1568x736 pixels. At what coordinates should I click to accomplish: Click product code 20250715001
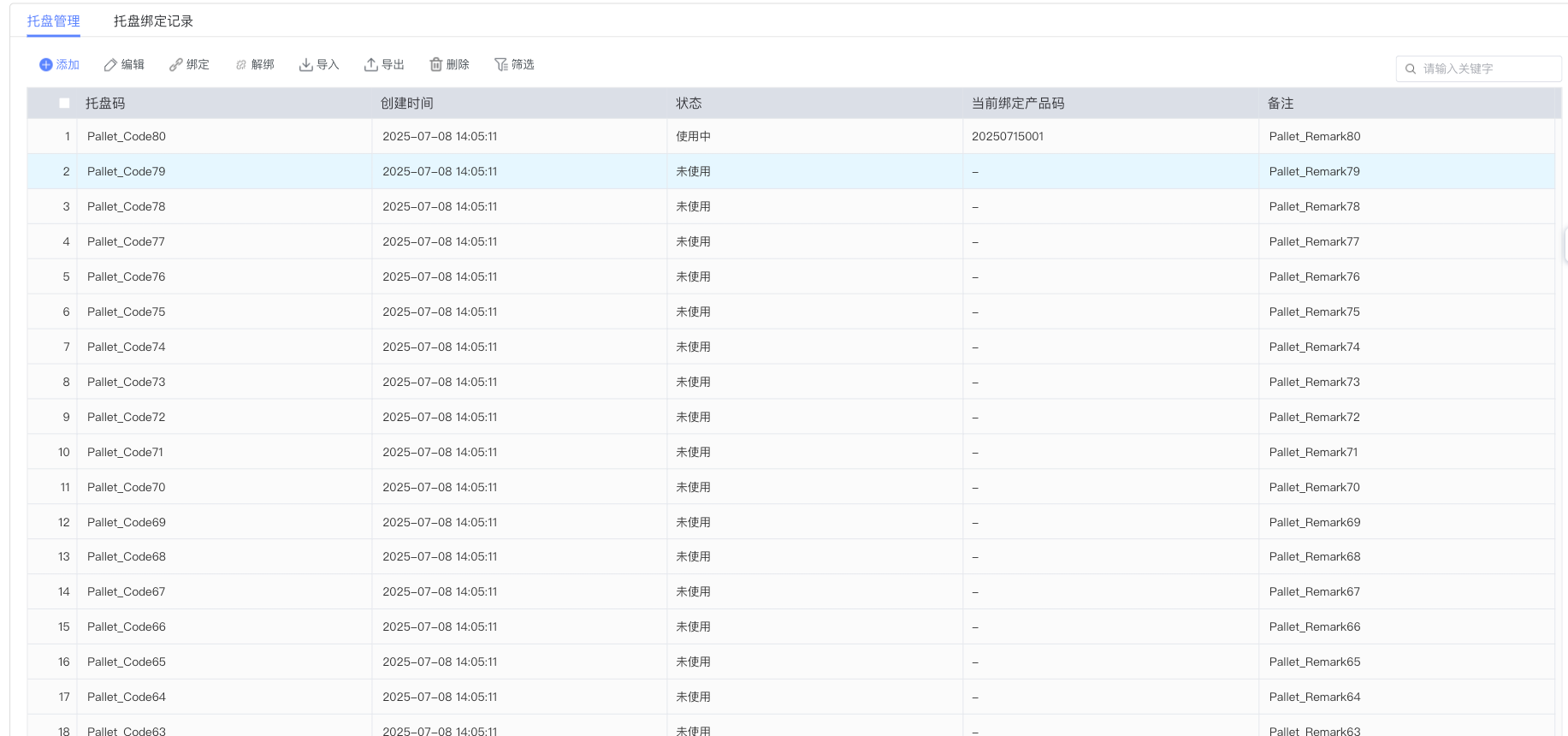pyautogui.click(x=1007, y=137)
